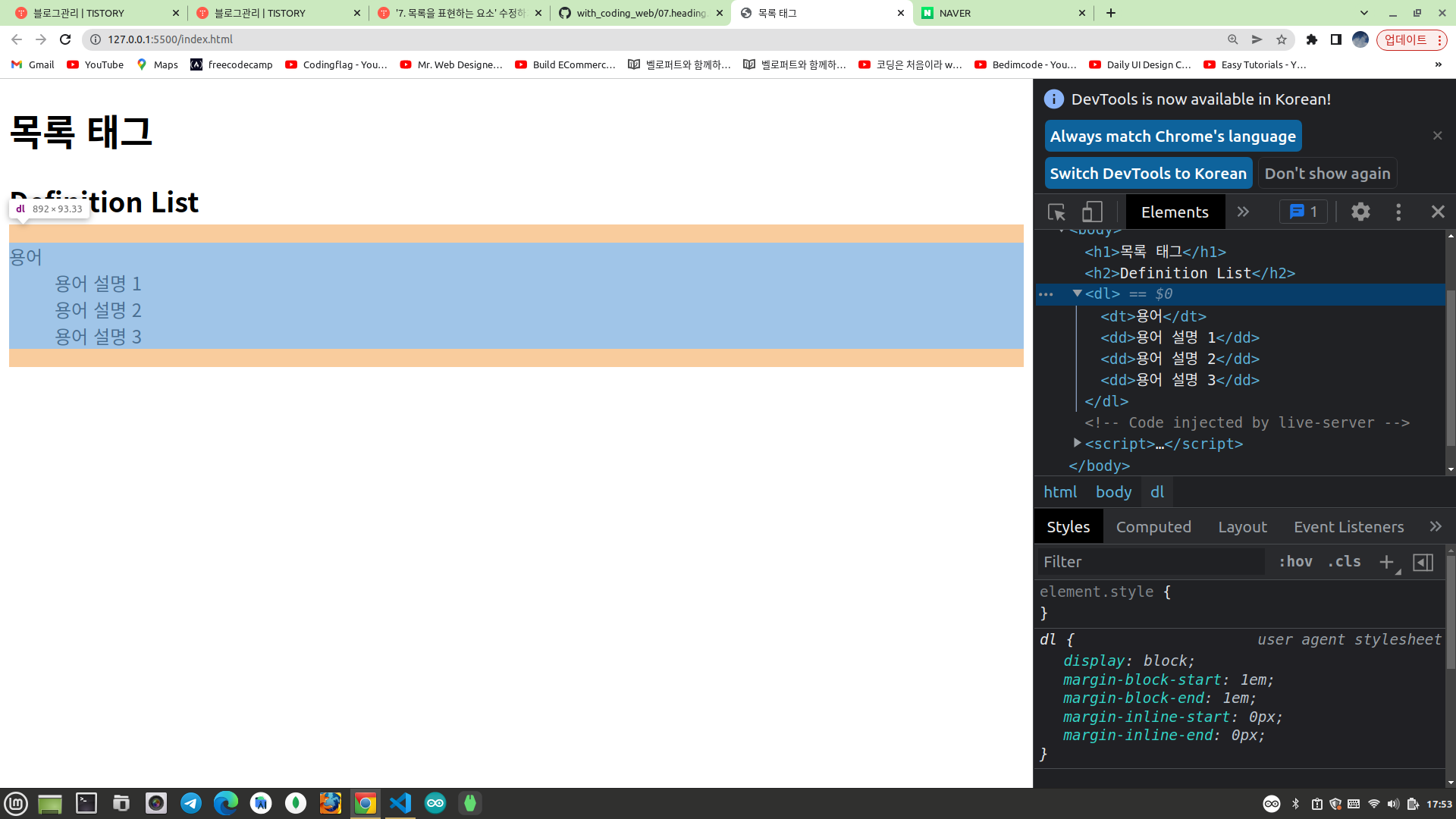Image resolution: width=1456 pixels, height=819 pixels.
Task: Open the Extensions puzzle icon
Action: [x=1312, y=39]
